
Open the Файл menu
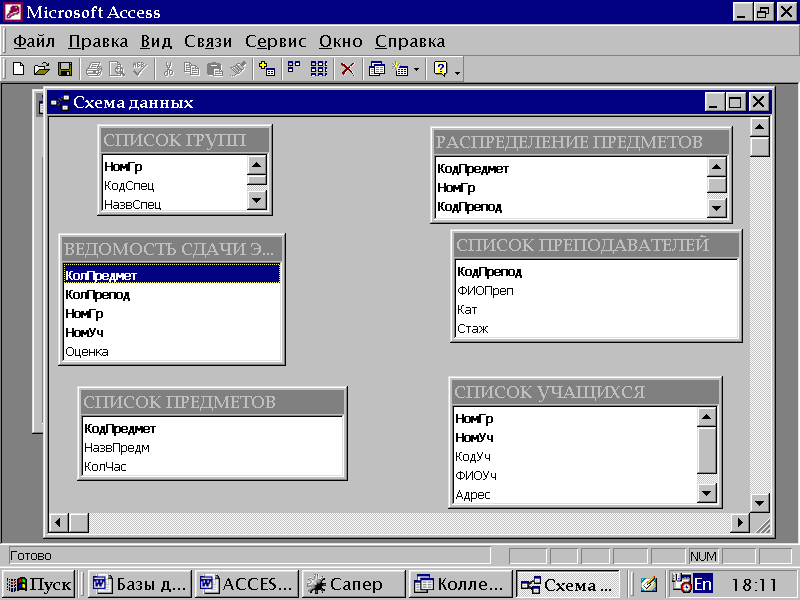[x=34, y=41]
